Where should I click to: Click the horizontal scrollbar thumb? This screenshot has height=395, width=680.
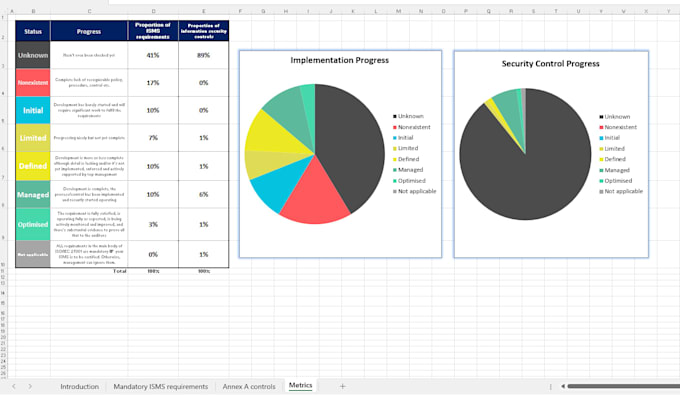(x=624, y=386)
